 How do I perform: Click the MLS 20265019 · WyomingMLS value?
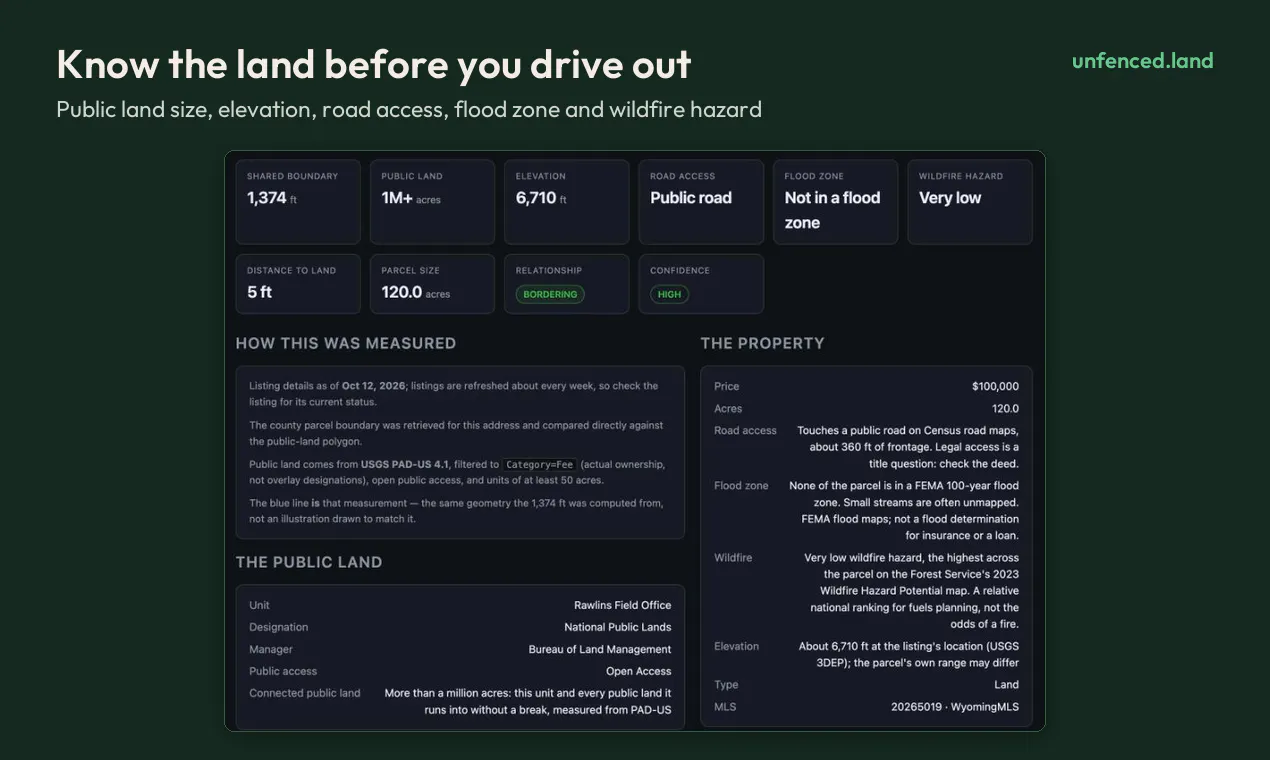click(x=955, y=707)
